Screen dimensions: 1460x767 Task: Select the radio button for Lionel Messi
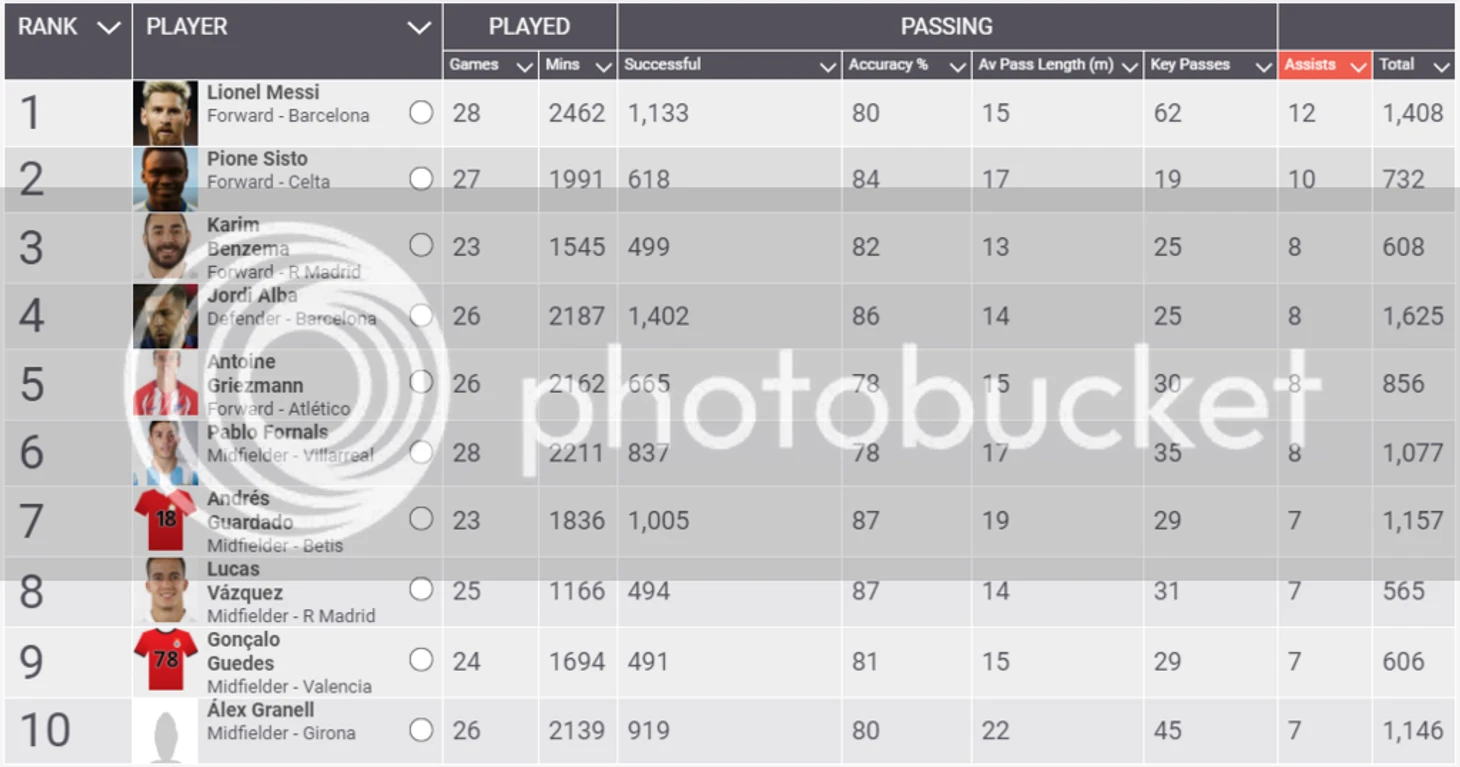[421, 112]
